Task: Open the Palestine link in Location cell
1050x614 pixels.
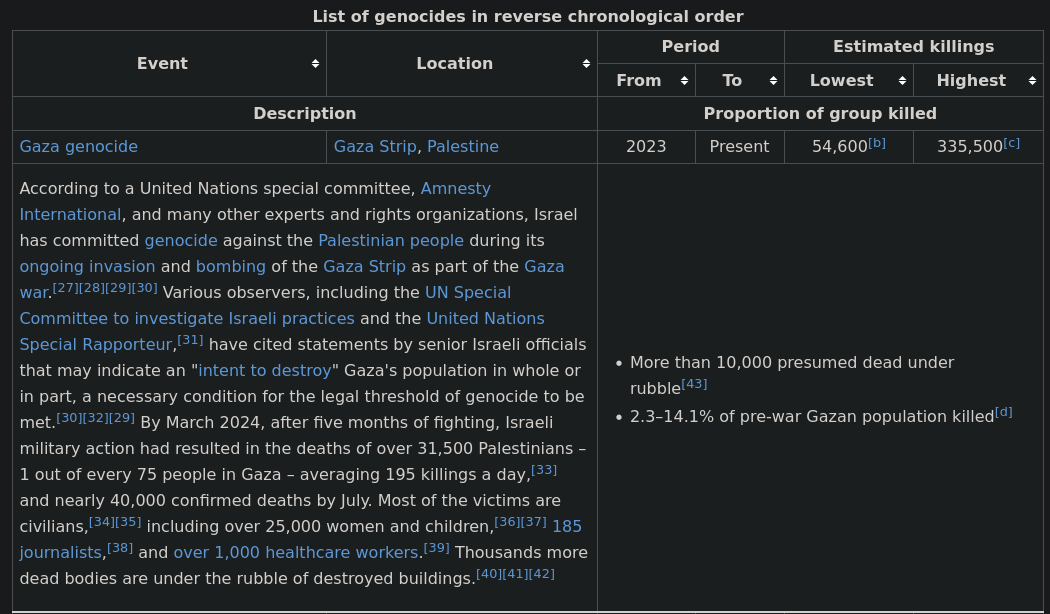Action: (463, 147)
